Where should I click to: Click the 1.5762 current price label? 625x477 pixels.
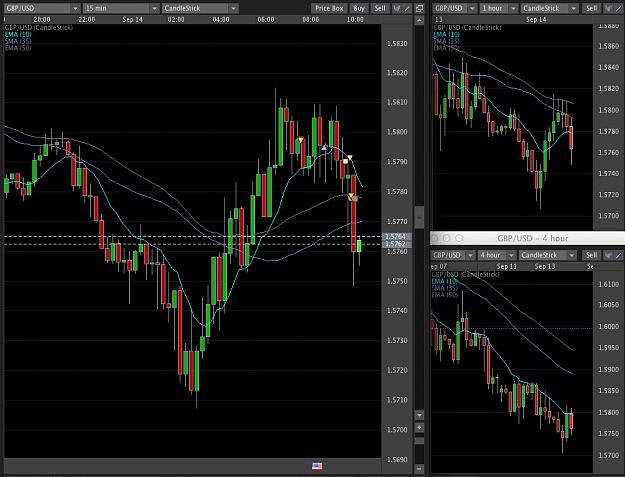click(x=396, y=244)
